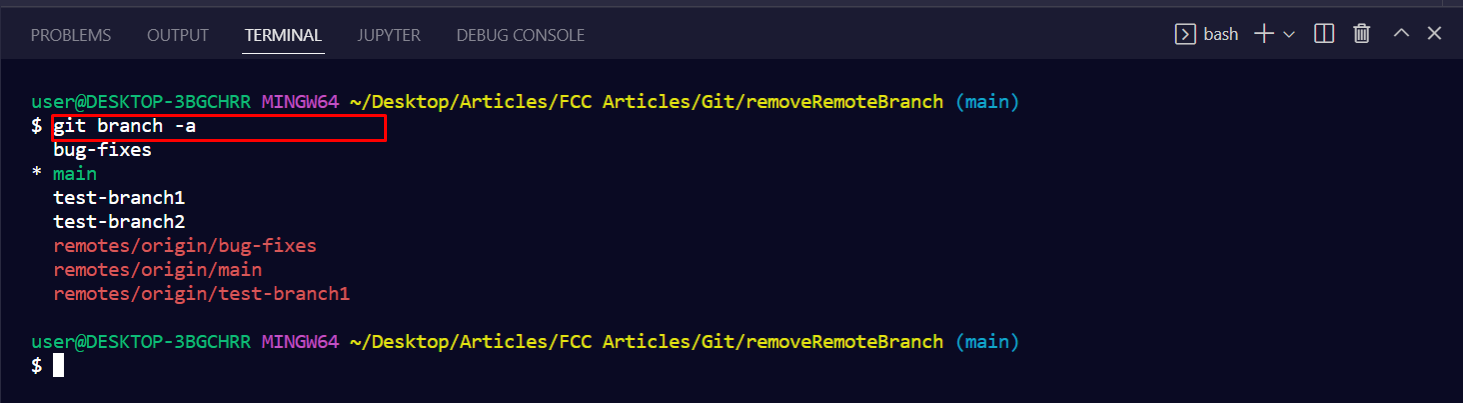Image resolution: width=1463 pixels, height=403 pixels.
Task: Close the panel with X icon
Action: coord(1434,33)
